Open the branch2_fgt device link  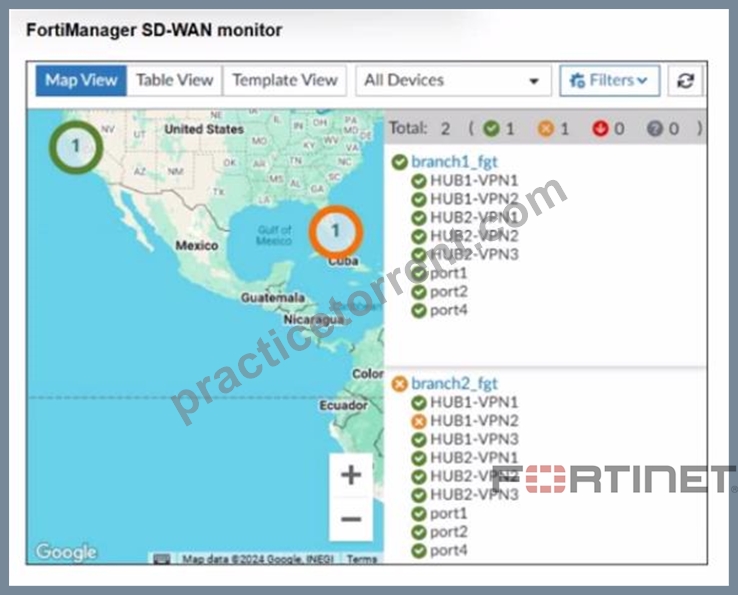click(x=454, y=384)
